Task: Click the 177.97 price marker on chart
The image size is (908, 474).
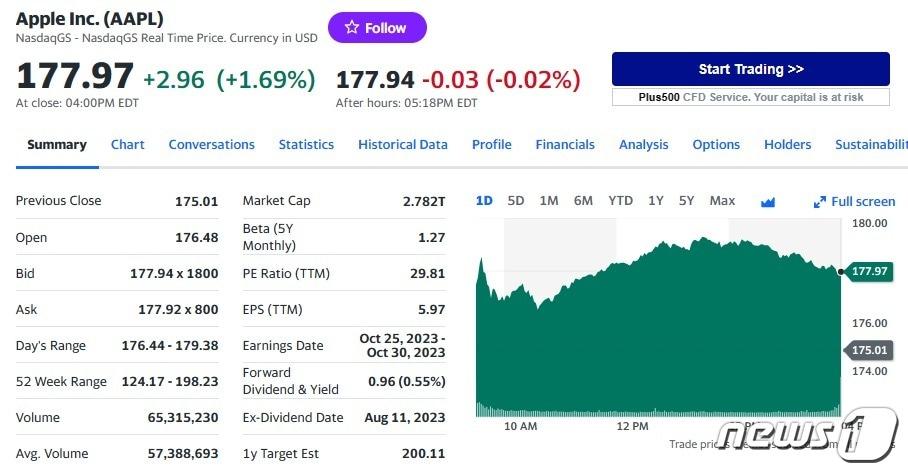Action: tap(868, 271)
